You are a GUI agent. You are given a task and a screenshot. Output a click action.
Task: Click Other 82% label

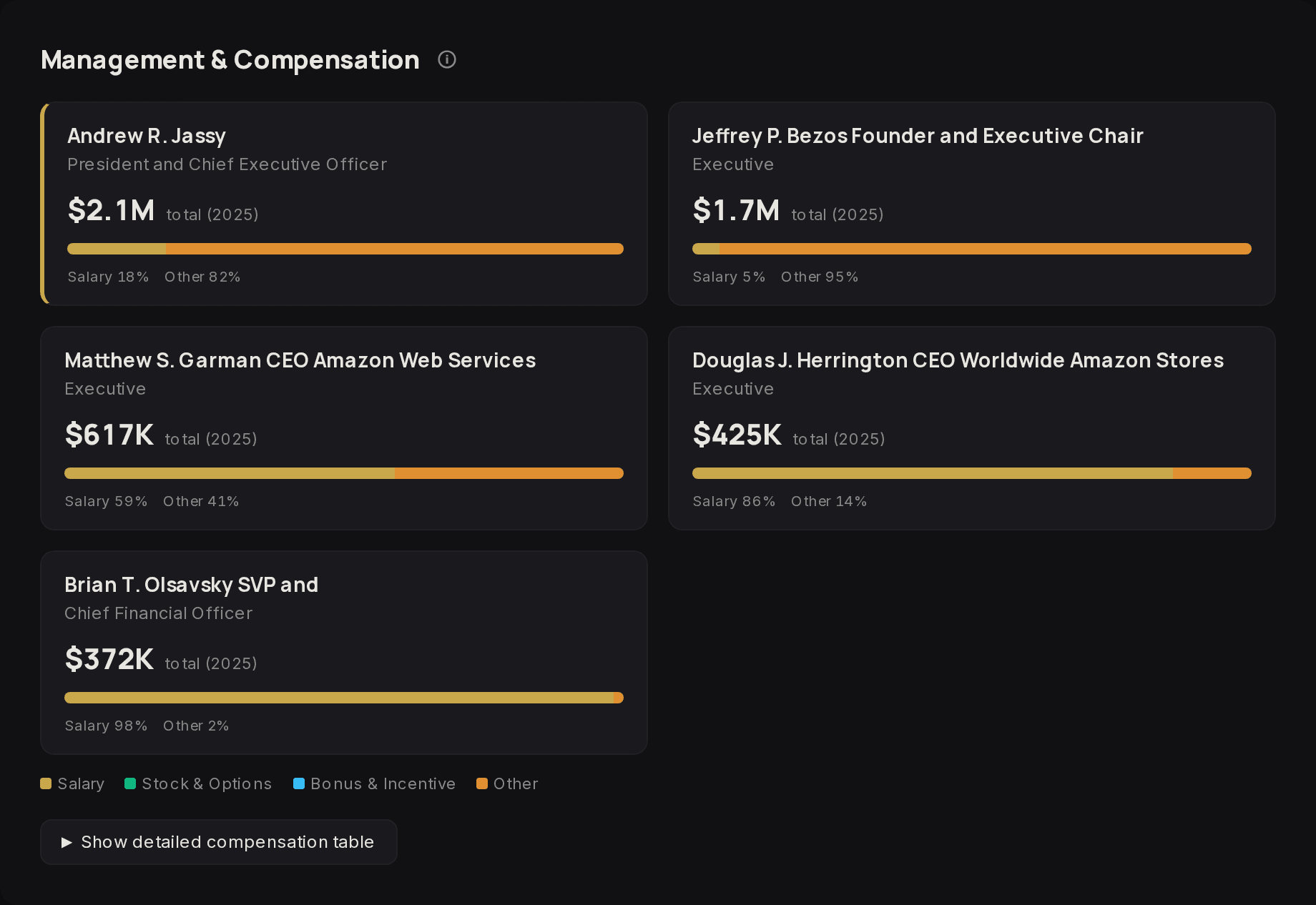pos(202,277)
